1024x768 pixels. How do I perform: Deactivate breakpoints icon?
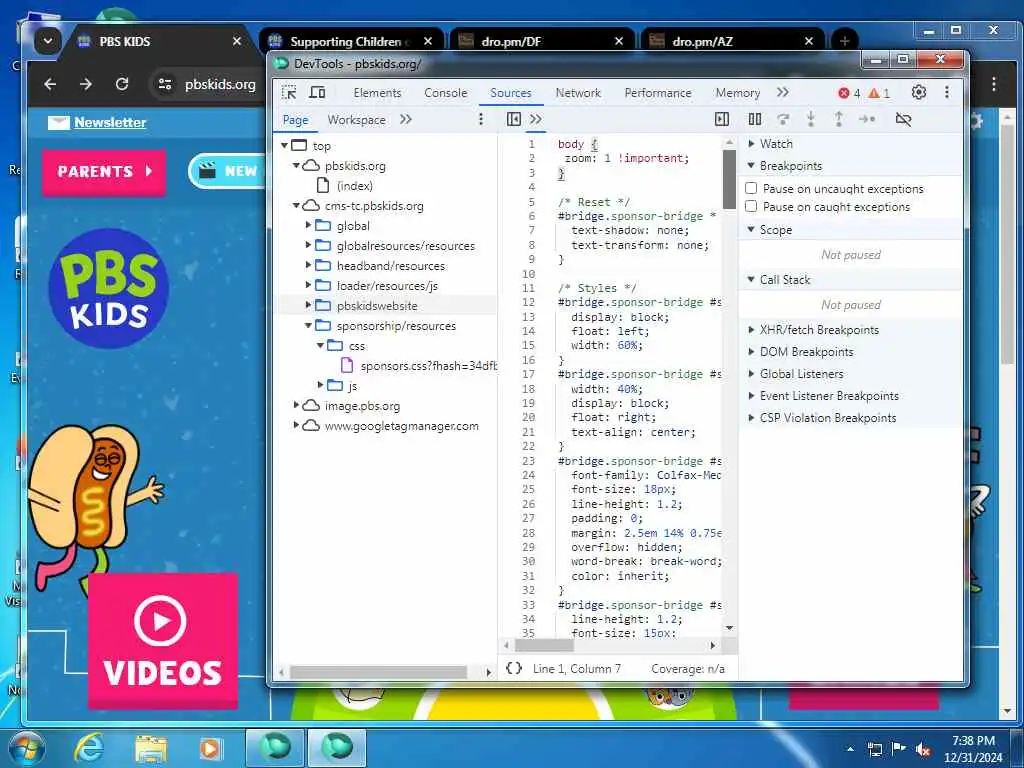(903, 119)
